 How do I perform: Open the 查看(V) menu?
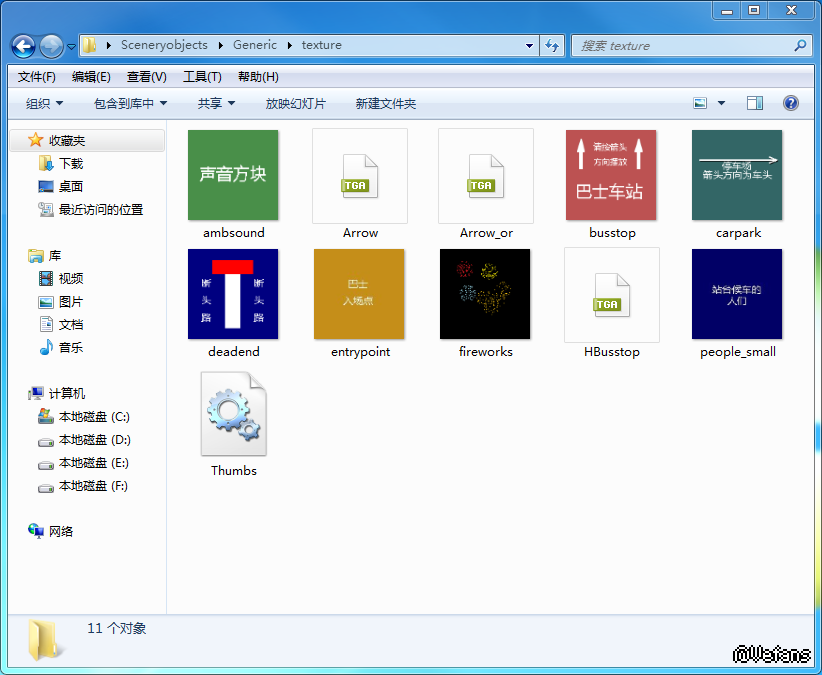(147, 77)
